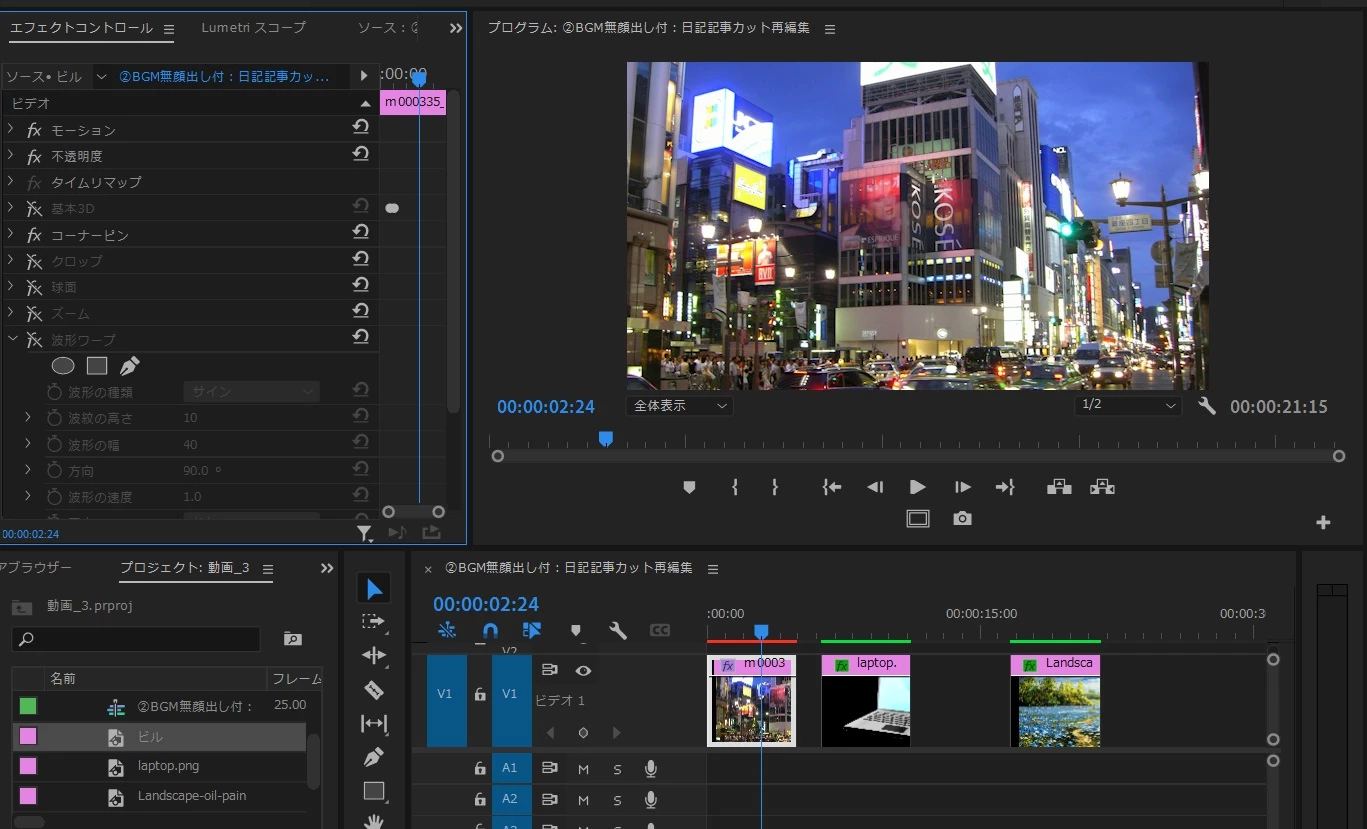Viewport: 1367px width, 829px height.
Task: Choose the Track Select Forward tool
Action: [374, 621]
